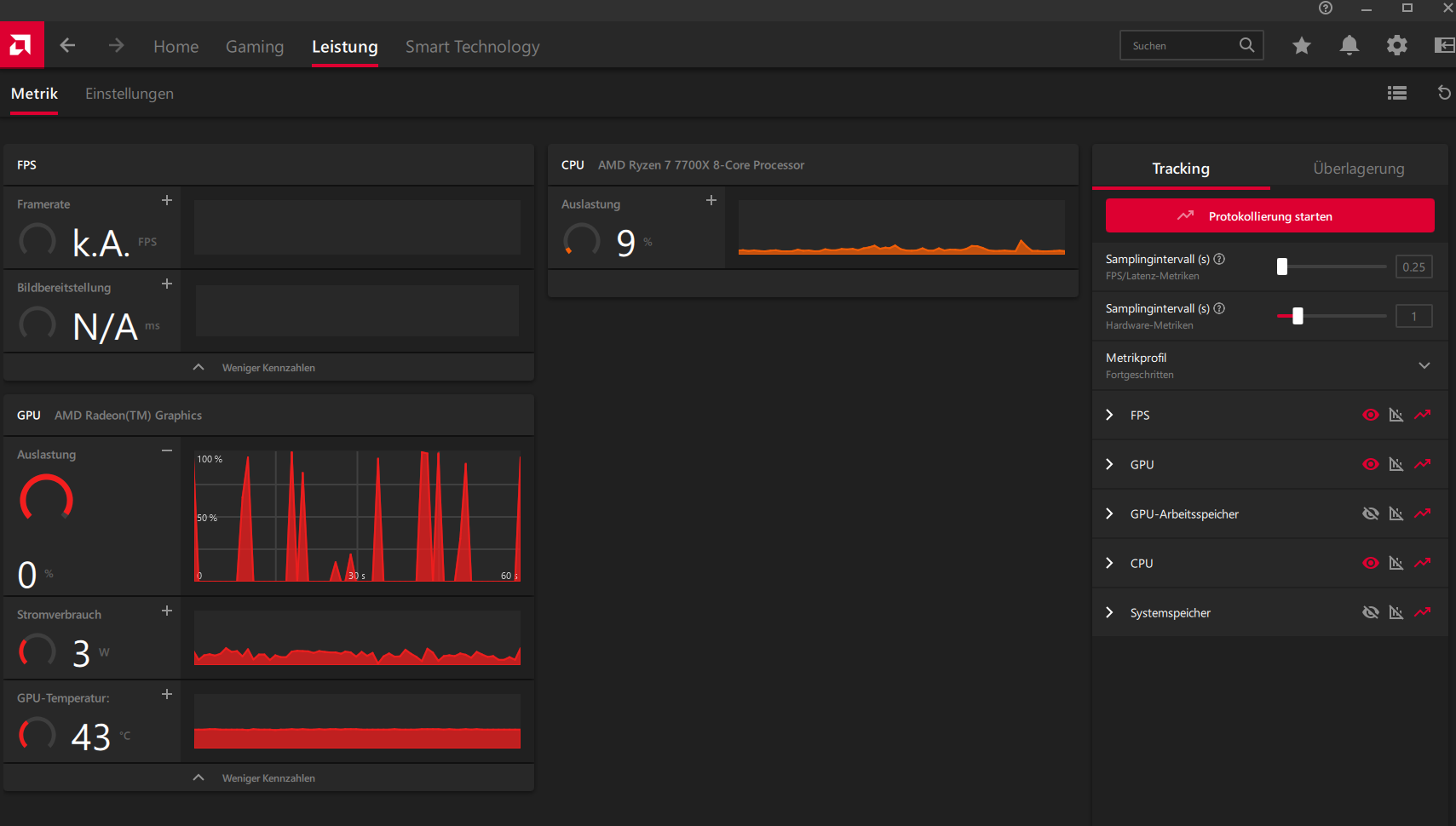Open the Smart Technology tab

pos(473,47)
